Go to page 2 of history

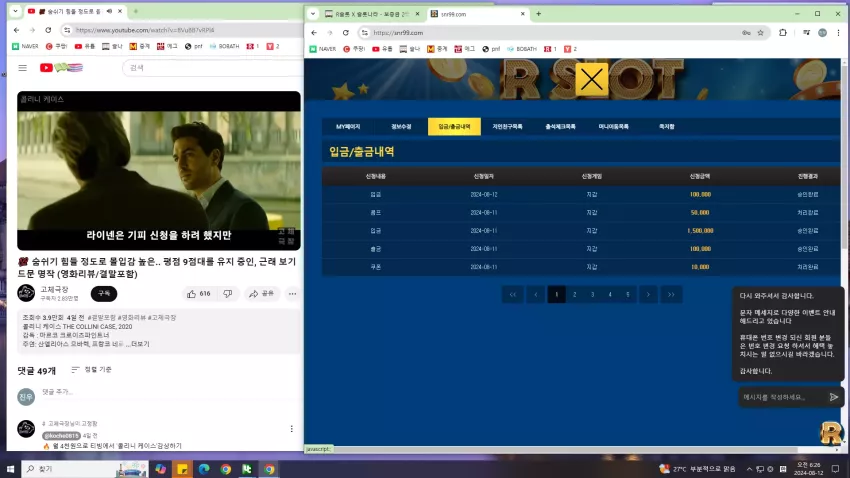[x=575, y=294]
